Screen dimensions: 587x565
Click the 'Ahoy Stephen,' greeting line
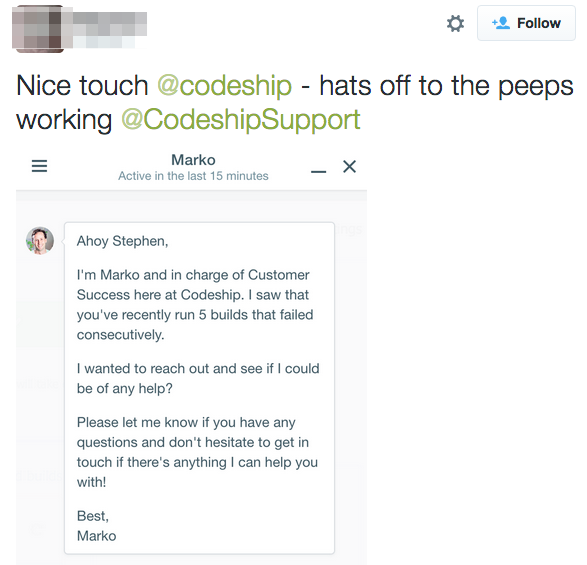[122, 241]
